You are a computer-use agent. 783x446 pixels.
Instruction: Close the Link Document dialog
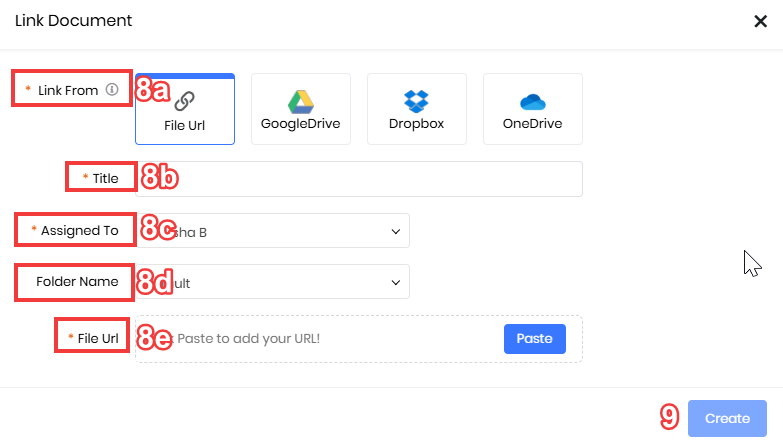[761, 21]
